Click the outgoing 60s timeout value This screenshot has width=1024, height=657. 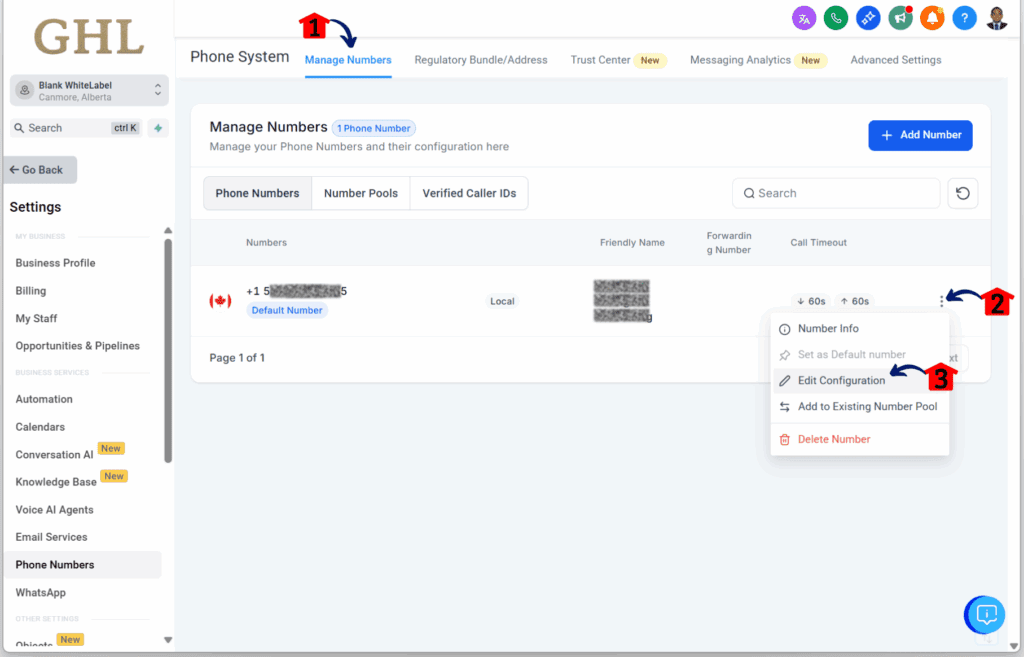[x=854, y=301]
